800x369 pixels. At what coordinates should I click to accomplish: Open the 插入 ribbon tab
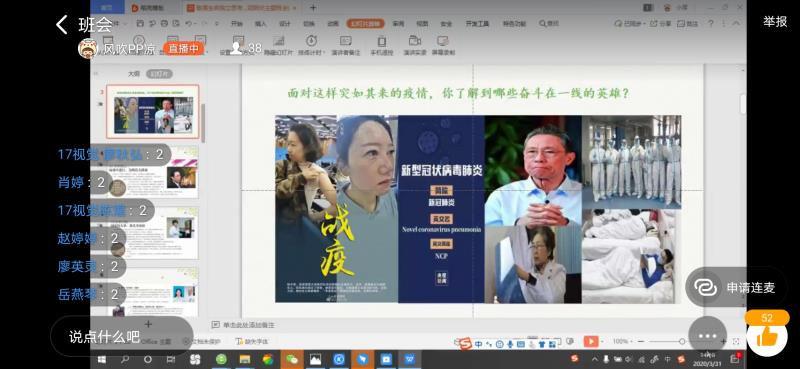pyautogui.click(x=260, y=23)
